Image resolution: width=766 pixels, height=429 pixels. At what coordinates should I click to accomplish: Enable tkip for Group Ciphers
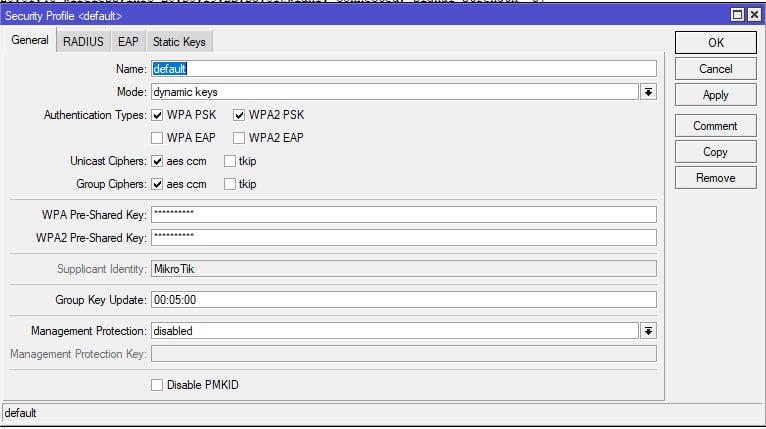230,184
